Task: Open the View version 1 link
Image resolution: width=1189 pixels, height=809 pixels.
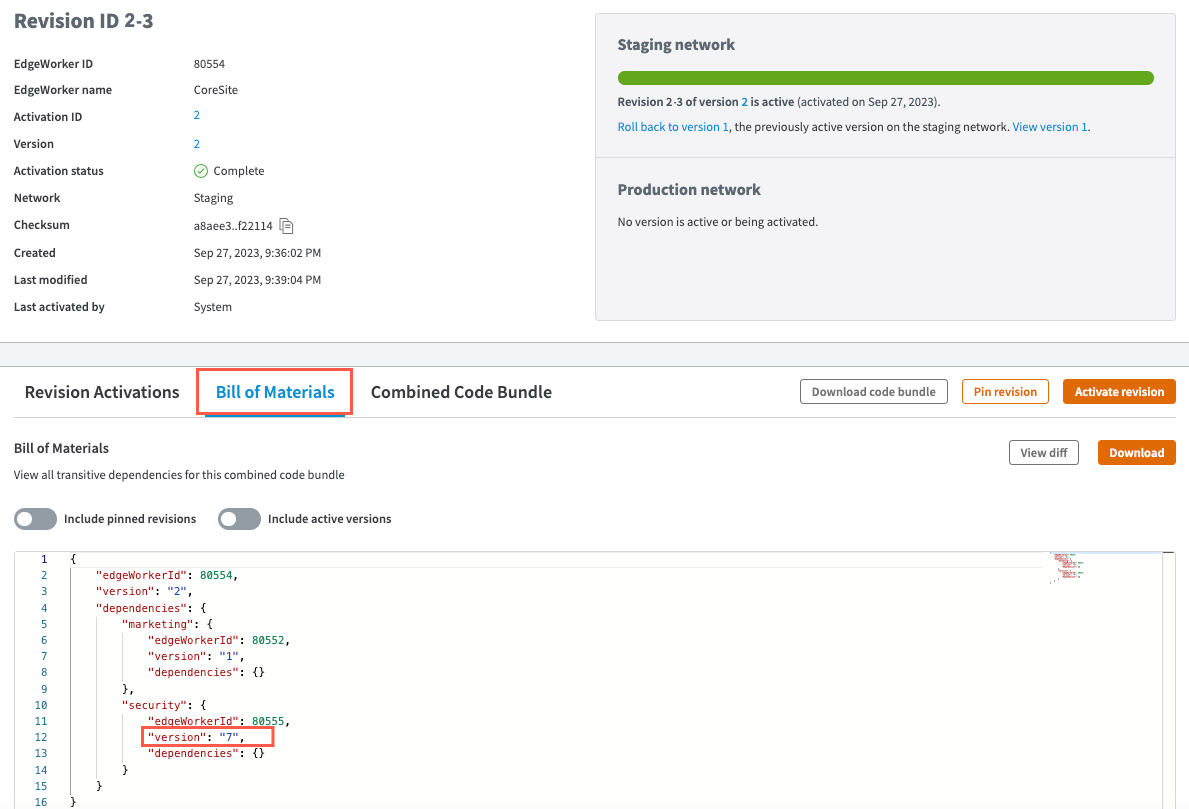Action: pos(1049,127)
